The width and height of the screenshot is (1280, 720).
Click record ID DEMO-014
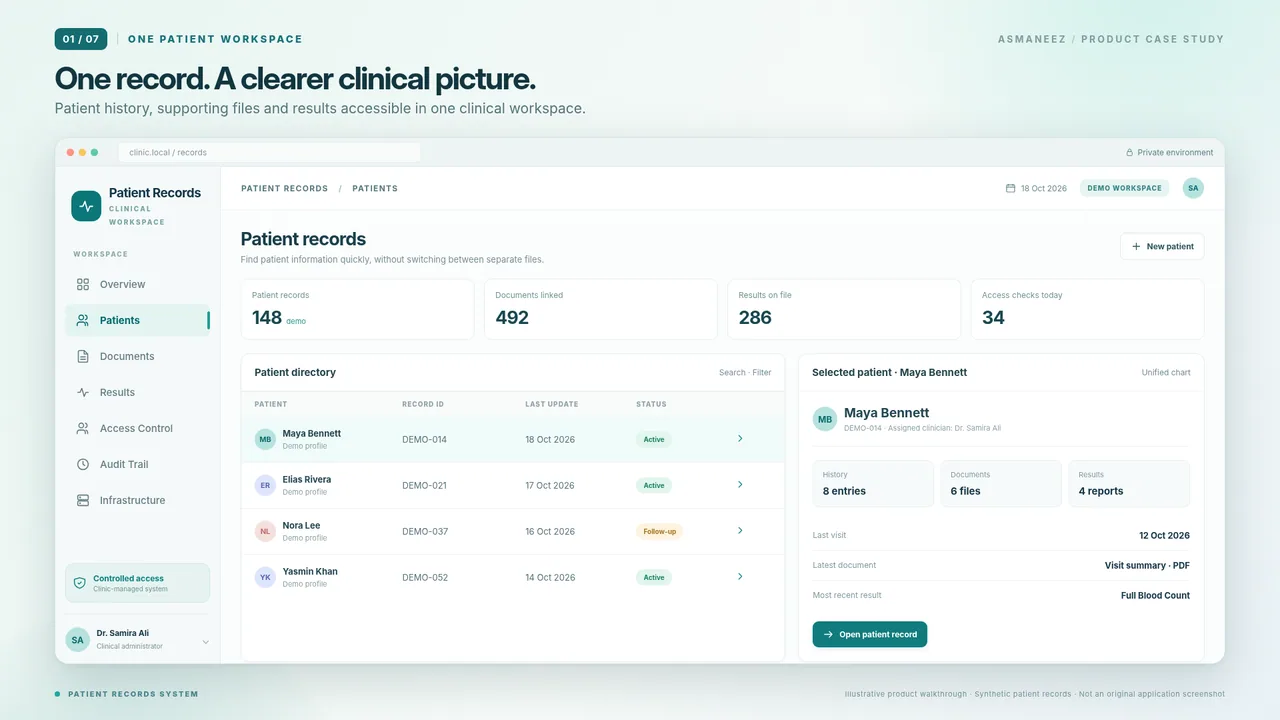(x=424, y=439)
